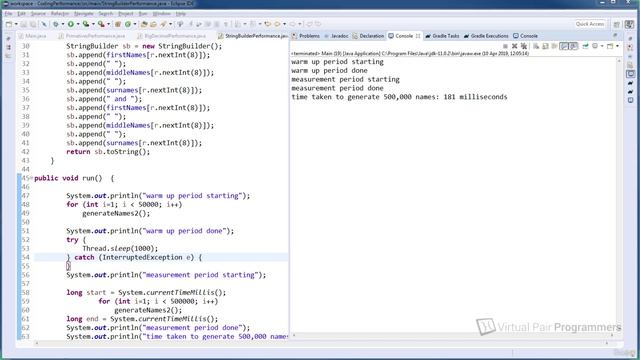640x360 pixels.
Task: Collapse the run() method at line 45
Action: (32, 178)
